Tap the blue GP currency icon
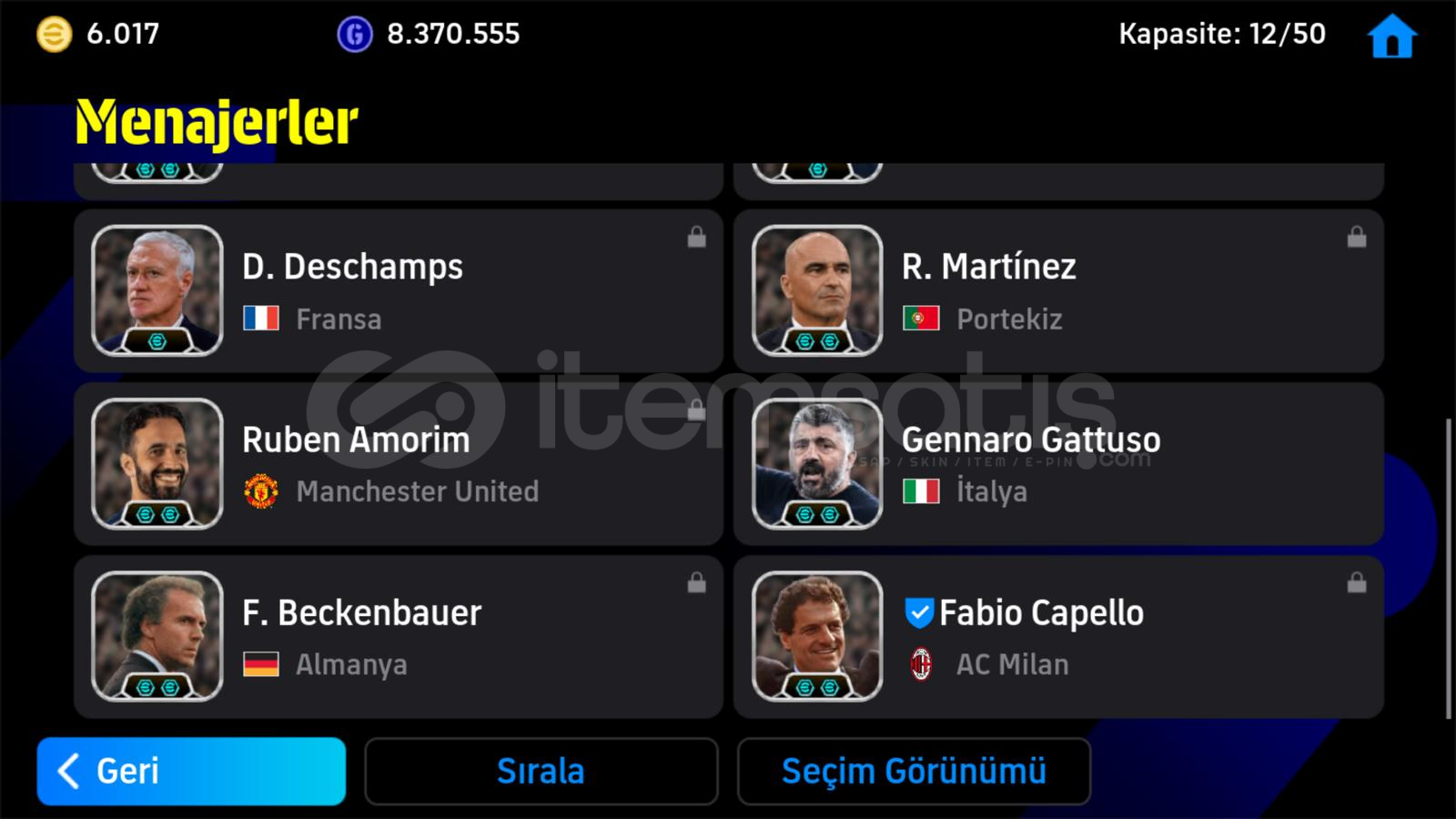Viewport: 1456px width, 819px height. click(x=354, y=35)
